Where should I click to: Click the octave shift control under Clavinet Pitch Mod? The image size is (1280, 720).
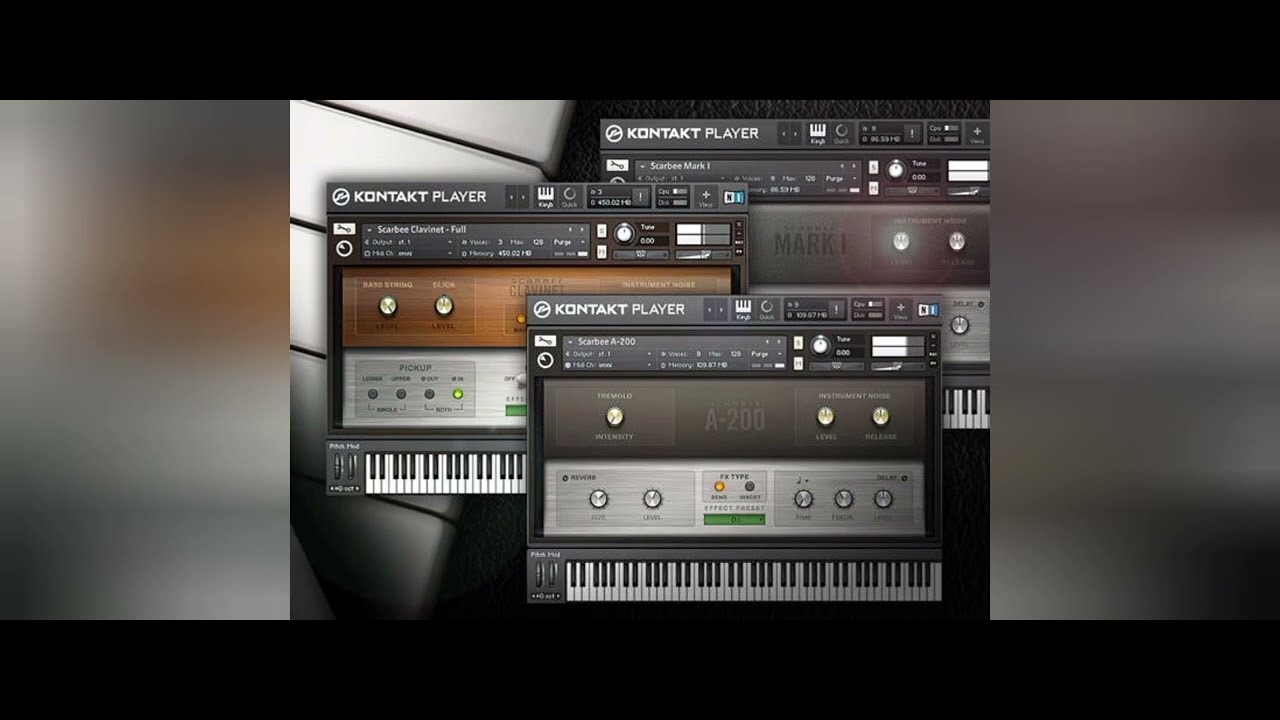coord(344,488)
